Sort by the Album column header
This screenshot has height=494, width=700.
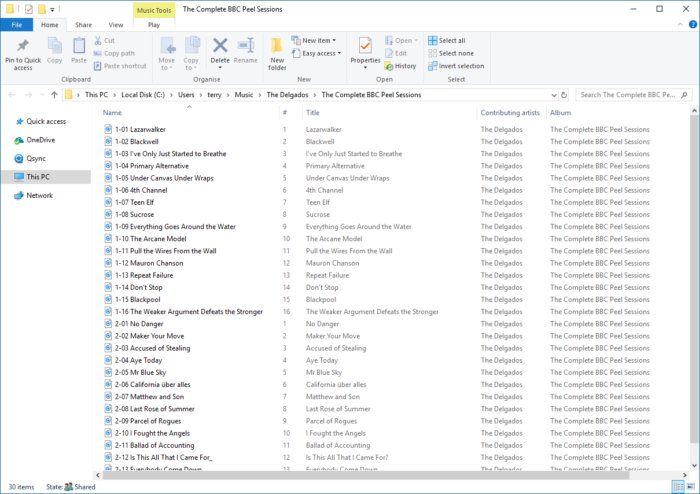click(561, 112)
